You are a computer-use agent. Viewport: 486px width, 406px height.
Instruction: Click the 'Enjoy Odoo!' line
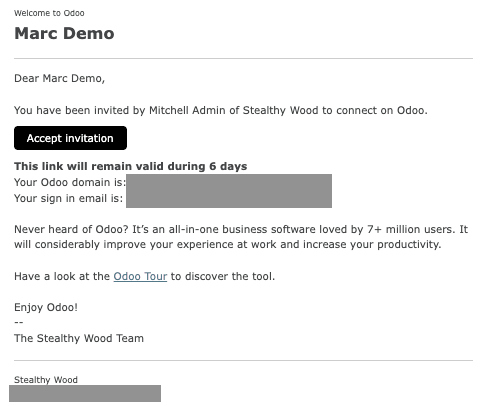(46, 307)
